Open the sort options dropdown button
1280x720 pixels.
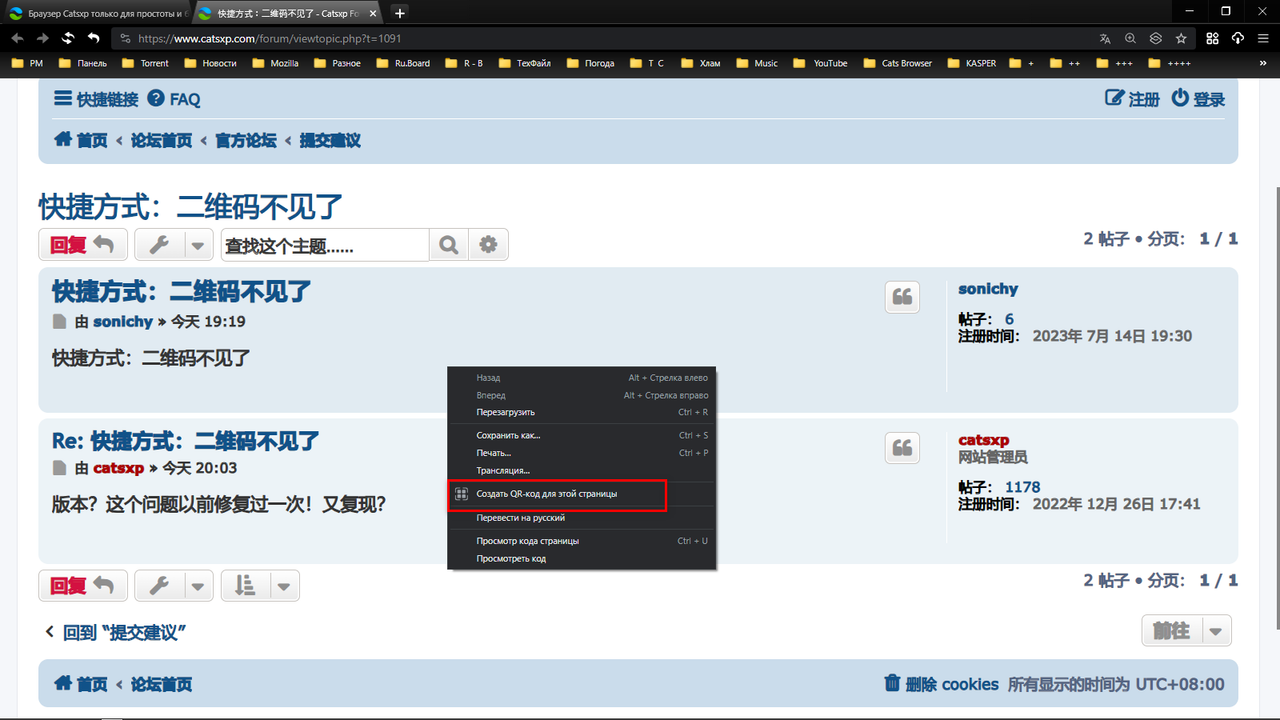coord(260,586)
